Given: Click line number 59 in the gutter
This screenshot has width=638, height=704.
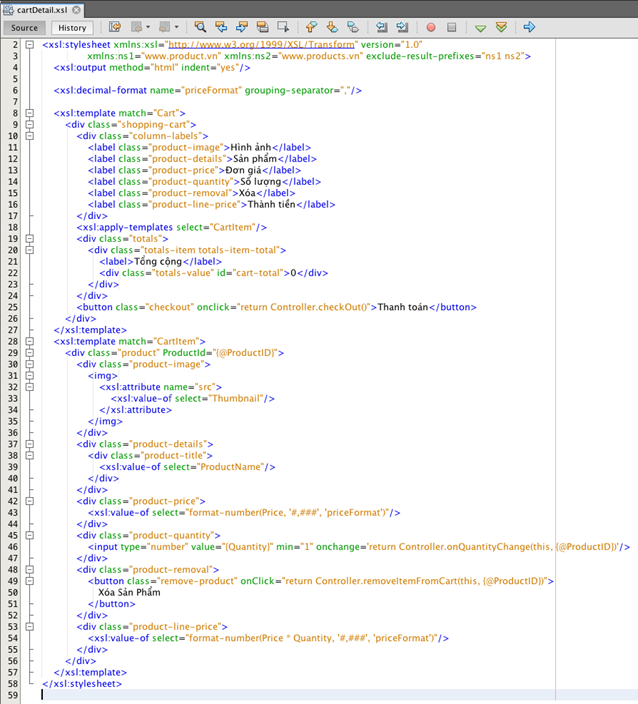Looking at the screenshot, I should coord(13,695).
